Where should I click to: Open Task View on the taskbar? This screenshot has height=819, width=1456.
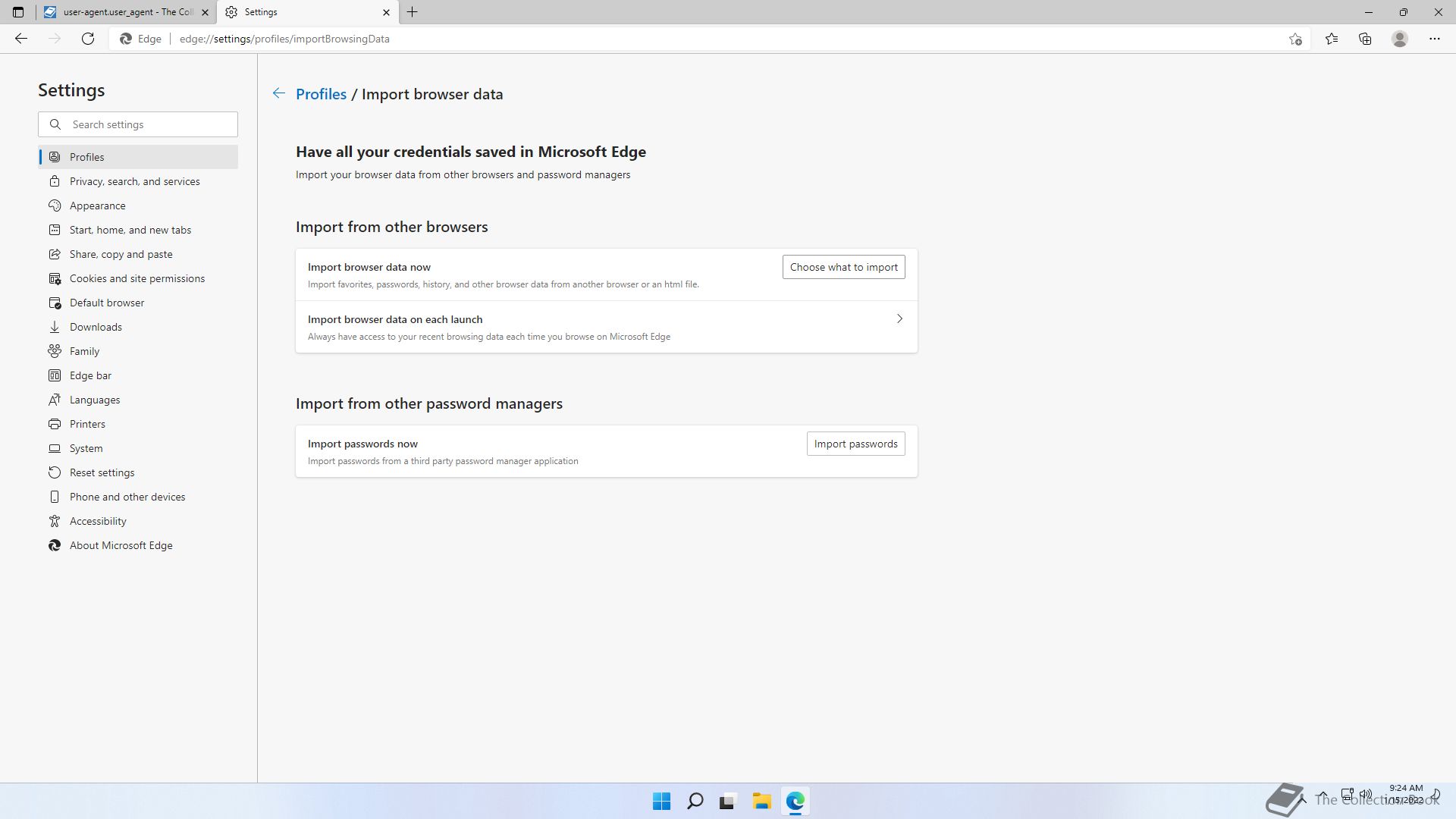click(x=728, y=801)
